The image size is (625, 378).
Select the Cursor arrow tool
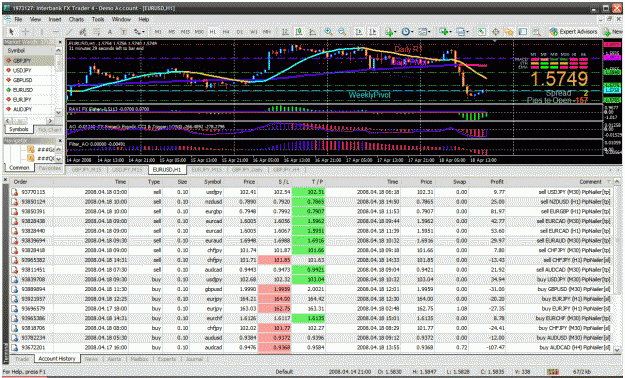pos(11,32)
